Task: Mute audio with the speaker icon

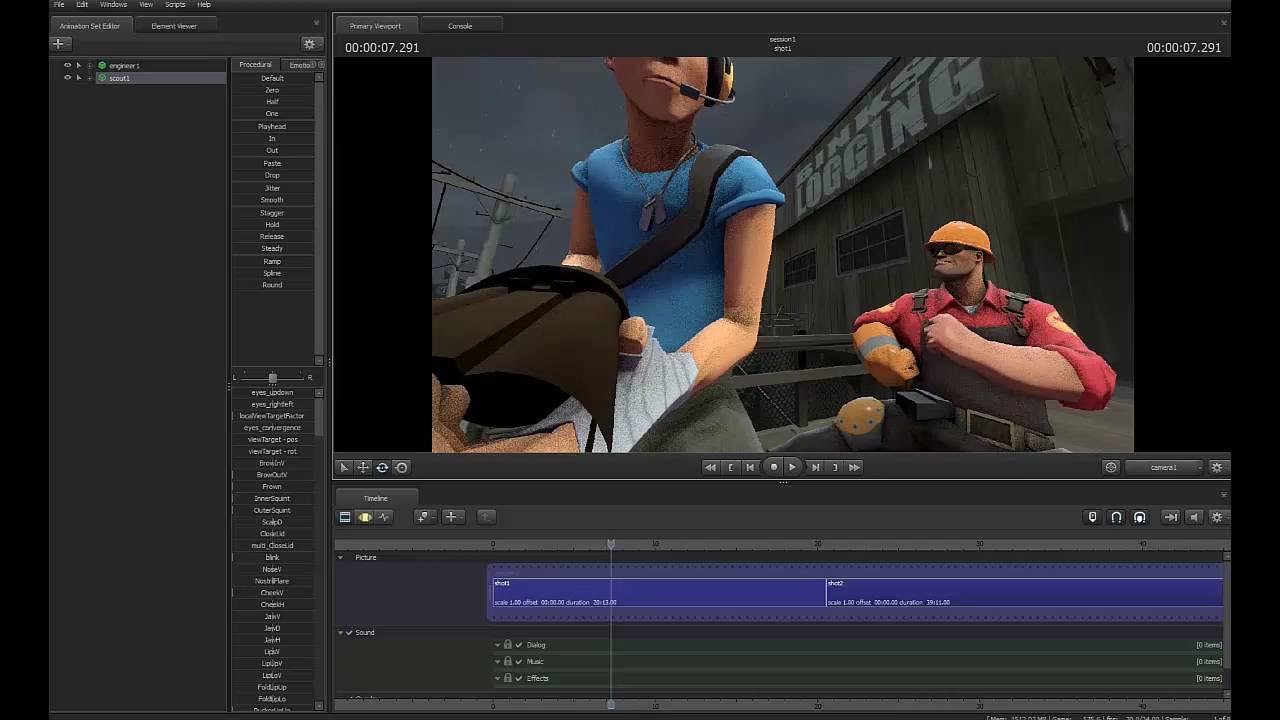Action: (1194, 517)
